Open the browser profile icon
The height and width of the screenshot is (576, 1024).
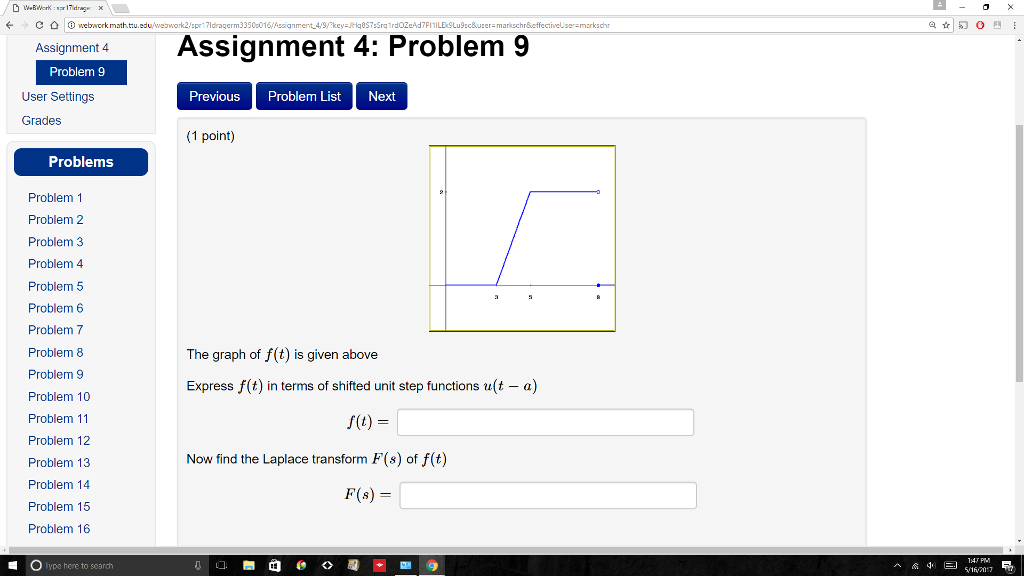click(998, 25)
